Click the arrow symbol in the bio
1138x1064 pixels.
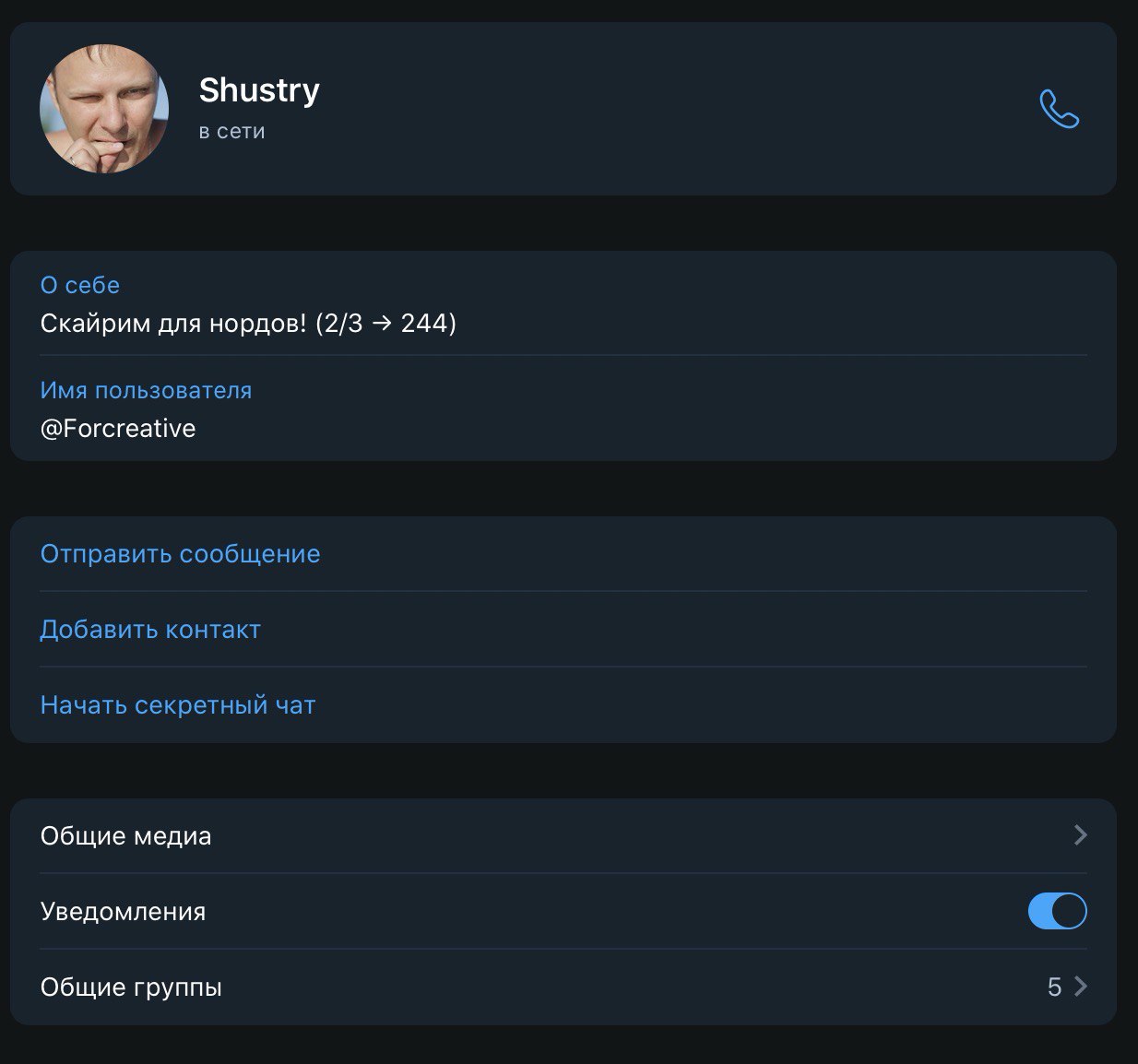click(382, 324)
